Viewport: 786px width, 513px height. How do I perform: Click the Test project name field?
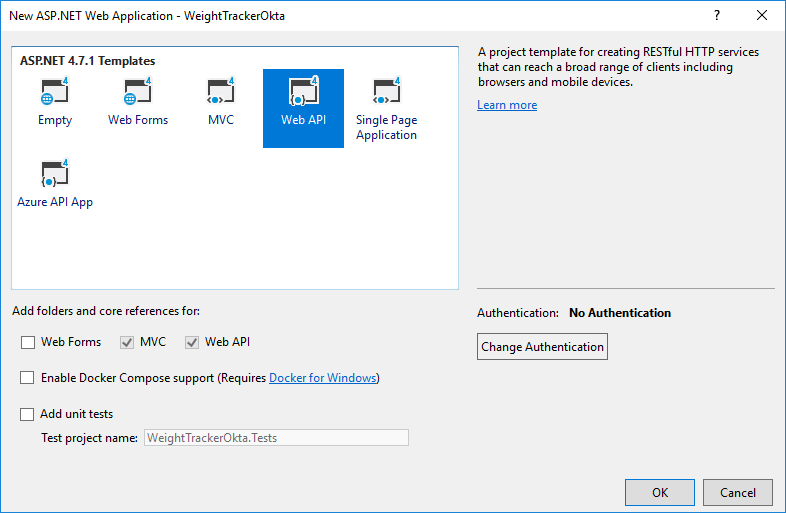[x=276, y=438]
